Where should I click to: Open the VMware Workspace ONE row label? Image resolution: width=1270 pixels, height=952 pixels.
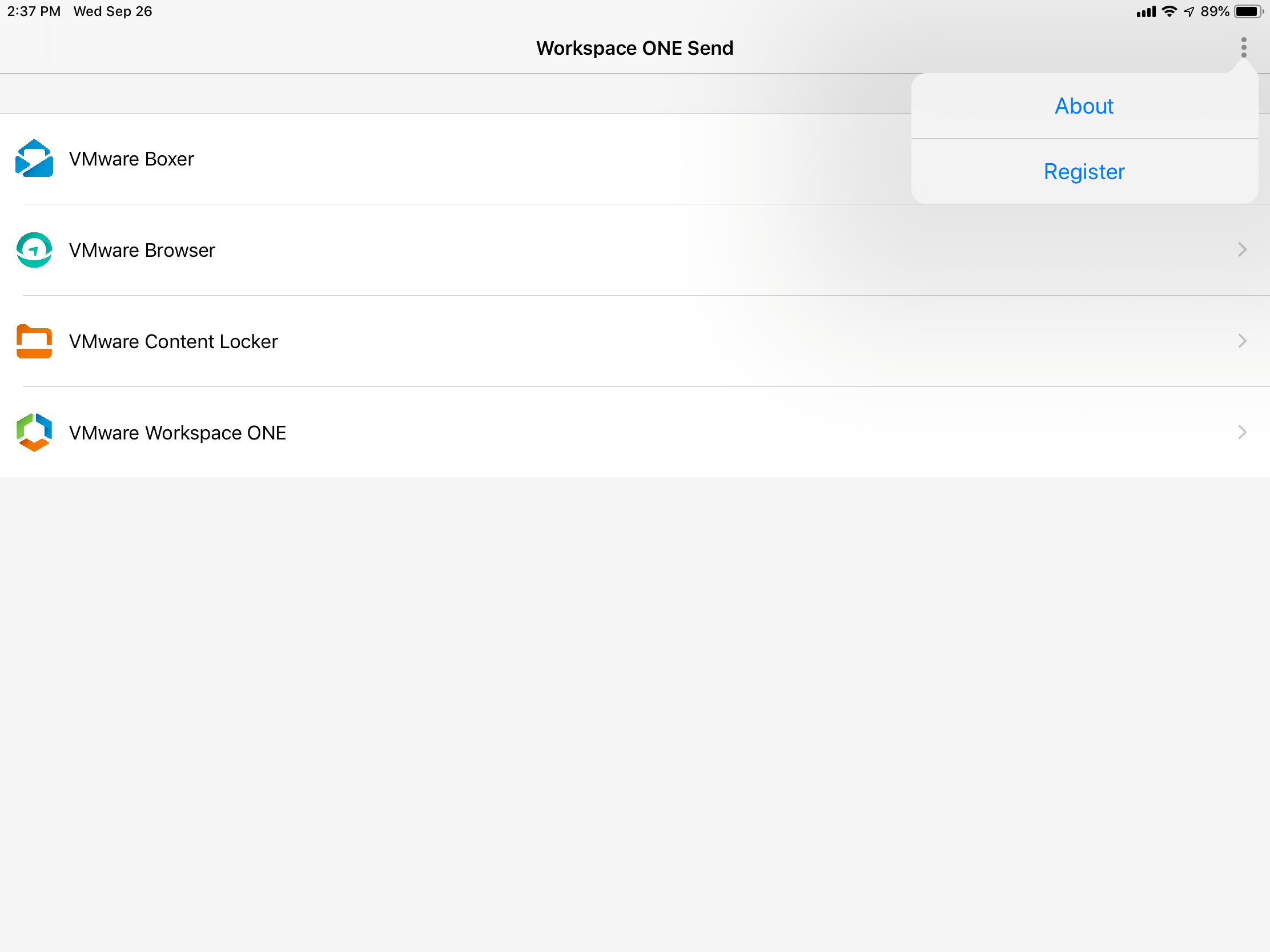click(178, 433)
